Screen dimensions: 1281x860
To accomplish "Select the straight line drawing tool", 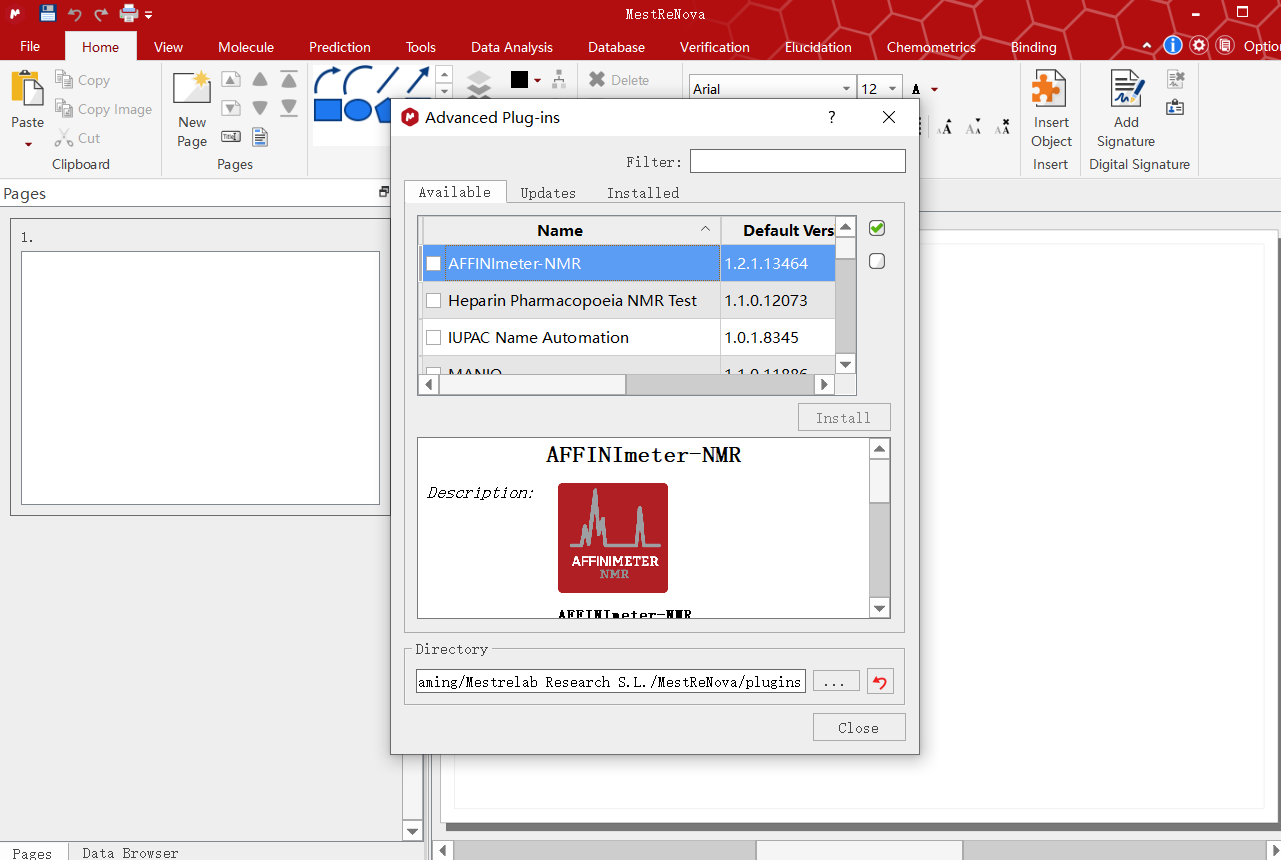I will pyautogui.click(x=388, y=79).
